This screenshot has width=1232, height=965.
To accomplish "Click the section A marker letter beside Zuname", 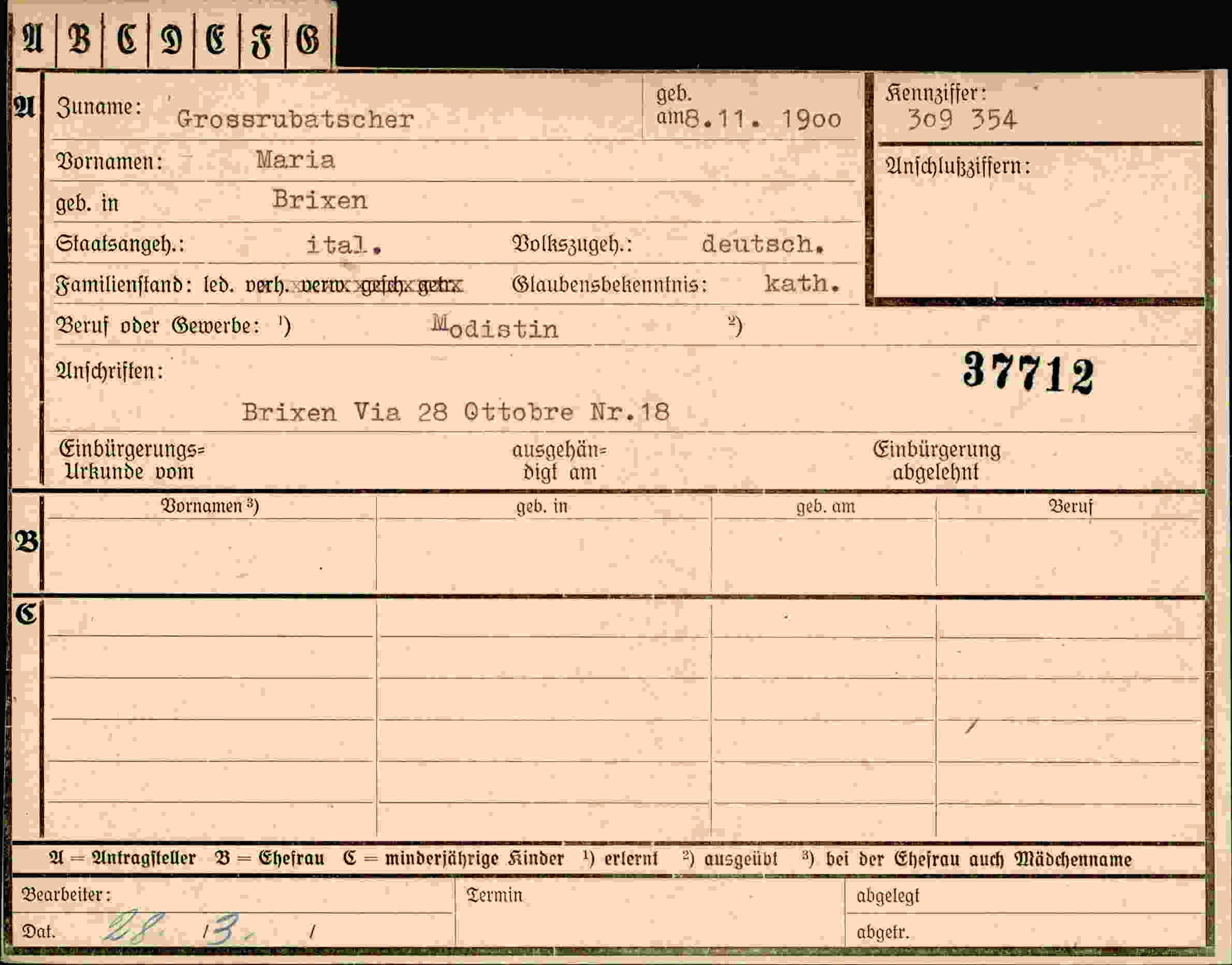I will click(24, 107).
